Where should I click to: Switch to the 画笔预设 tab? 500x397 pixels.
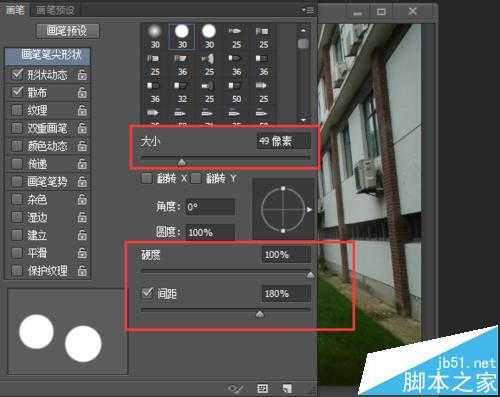click(55, 10)
